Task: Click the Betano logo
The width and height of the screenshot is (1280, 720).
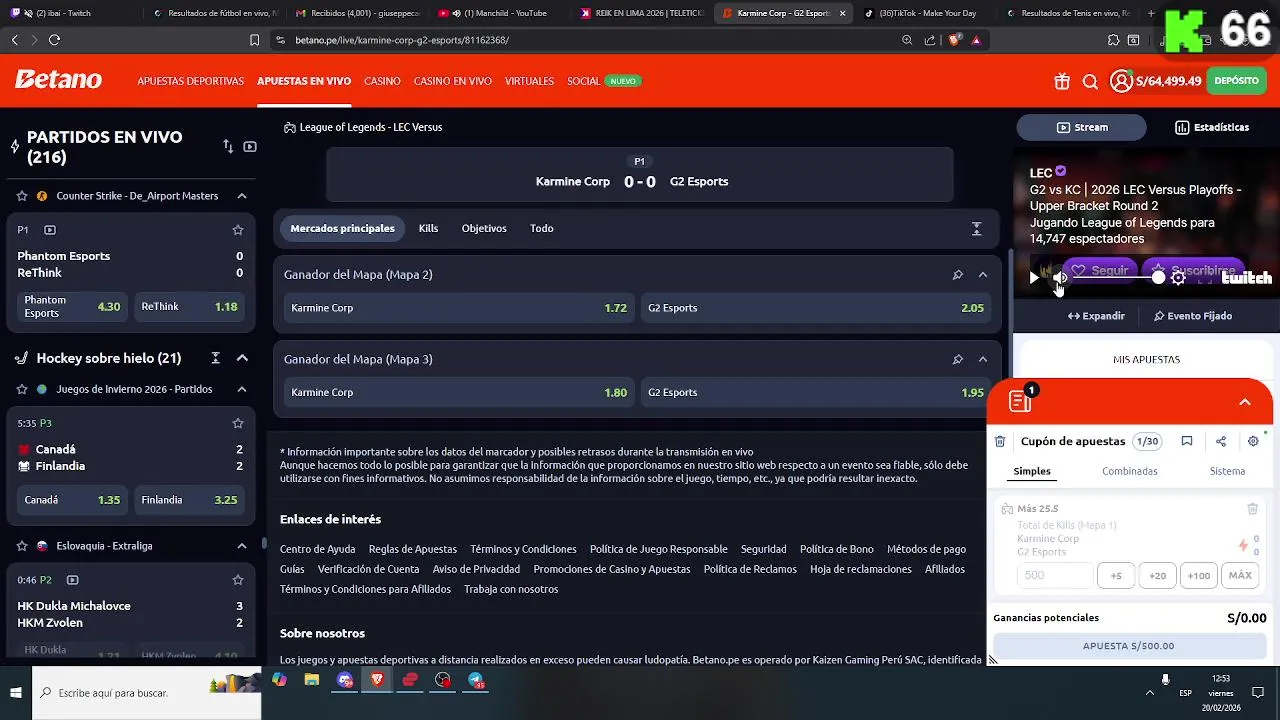Action: coord(58,80)
